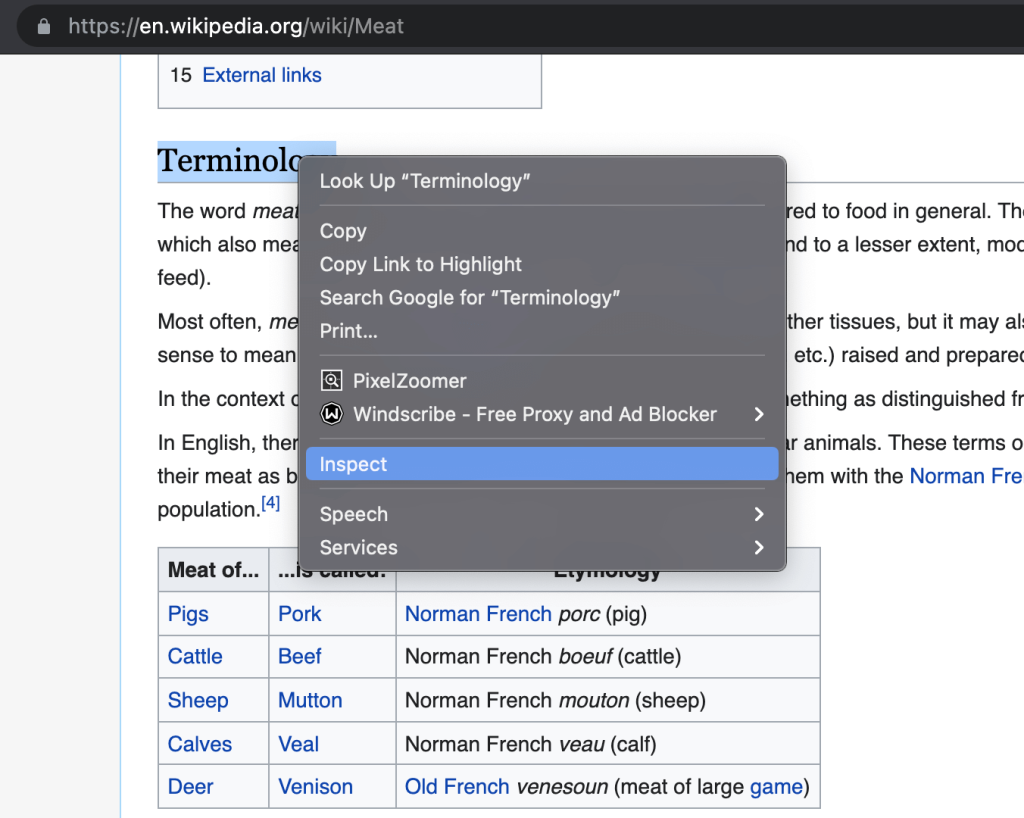This screenshot has height=818, width=1024.
Task: Click the "Meat of..." table header
Action: pyautogui.click(x=214, y=570)
